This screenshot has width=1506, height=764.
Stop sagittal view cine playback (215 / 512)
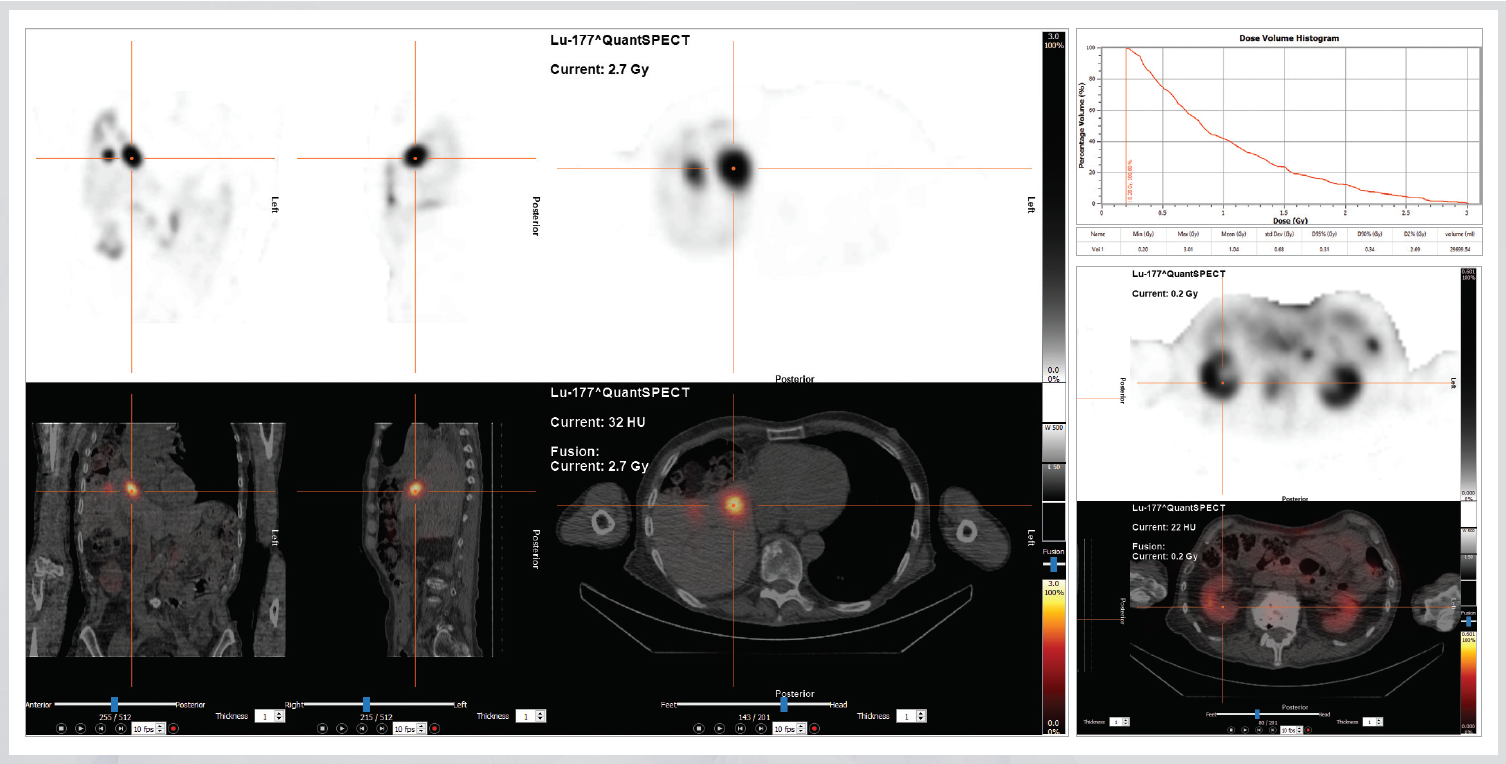322,728
